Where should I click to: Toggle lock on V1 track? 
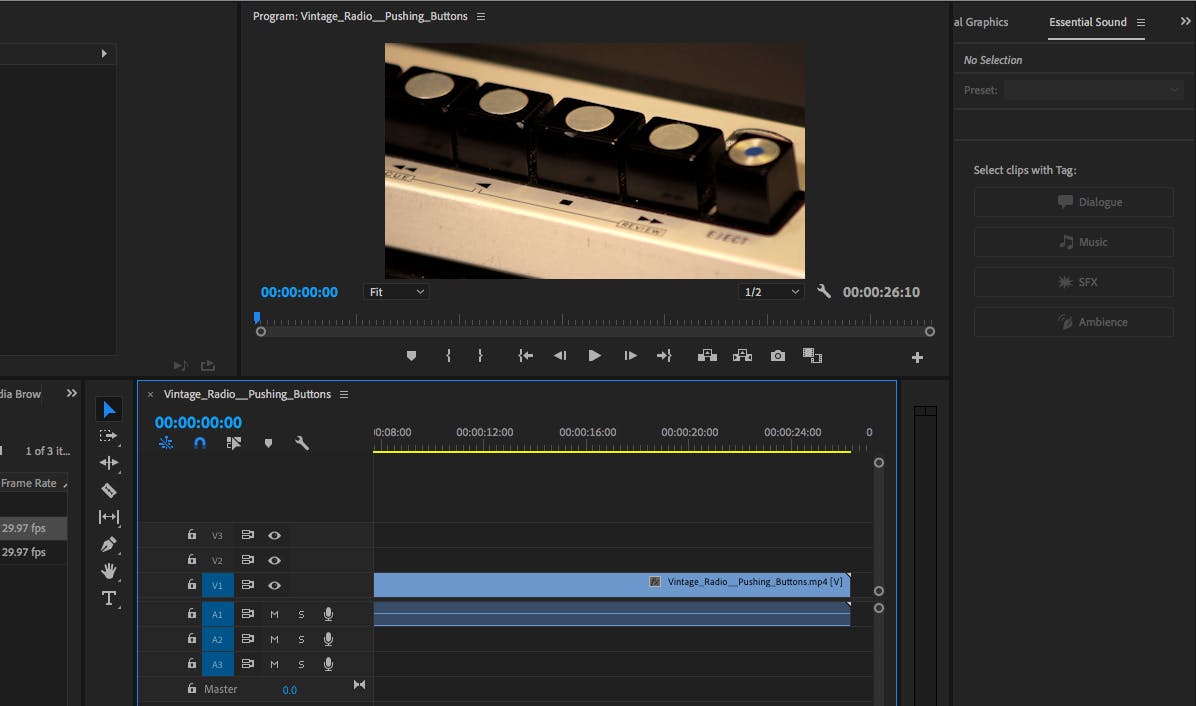coord(191,585)
